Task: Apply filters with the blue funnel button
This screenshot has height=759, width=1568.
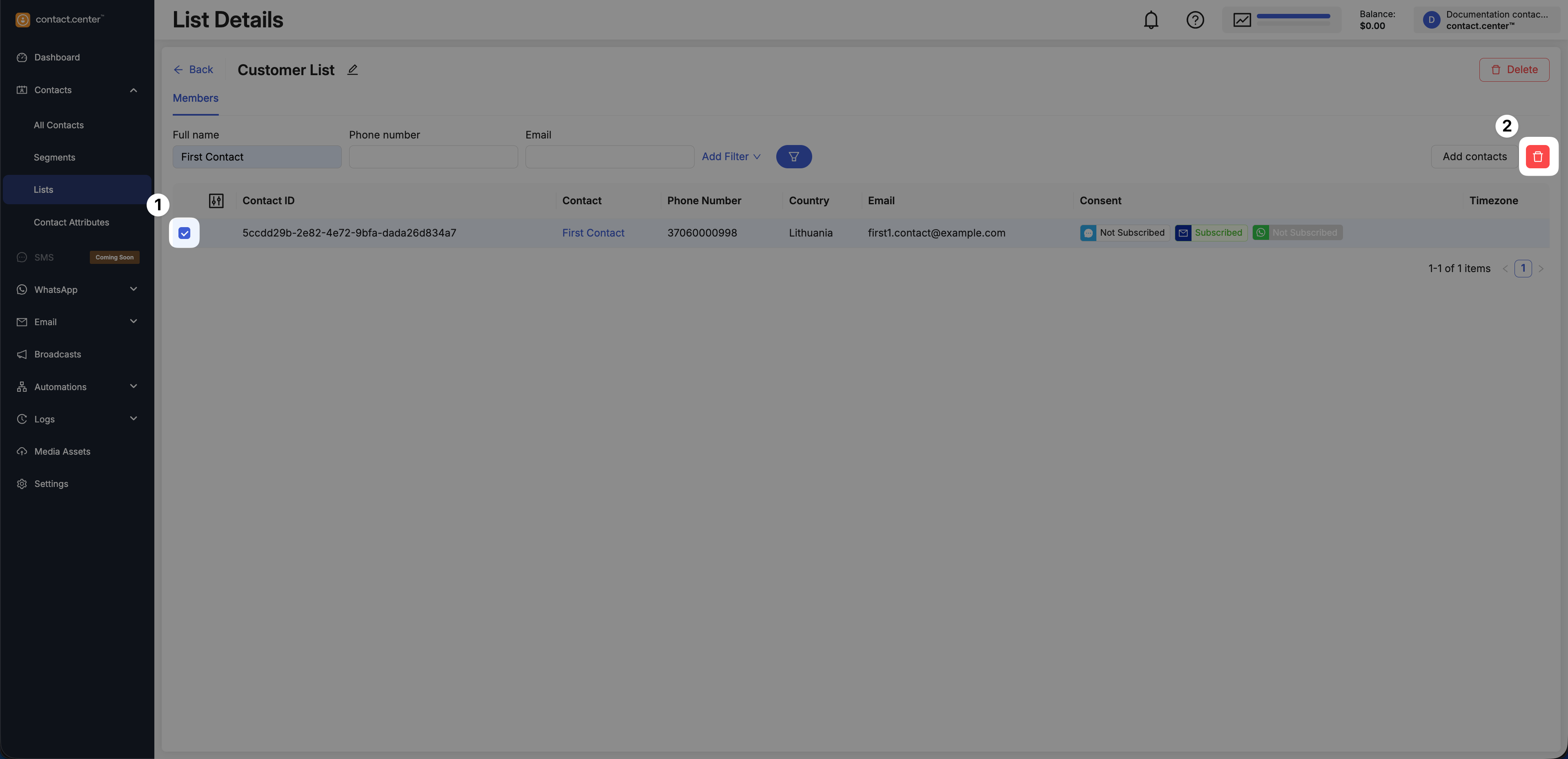Action: 793,156
